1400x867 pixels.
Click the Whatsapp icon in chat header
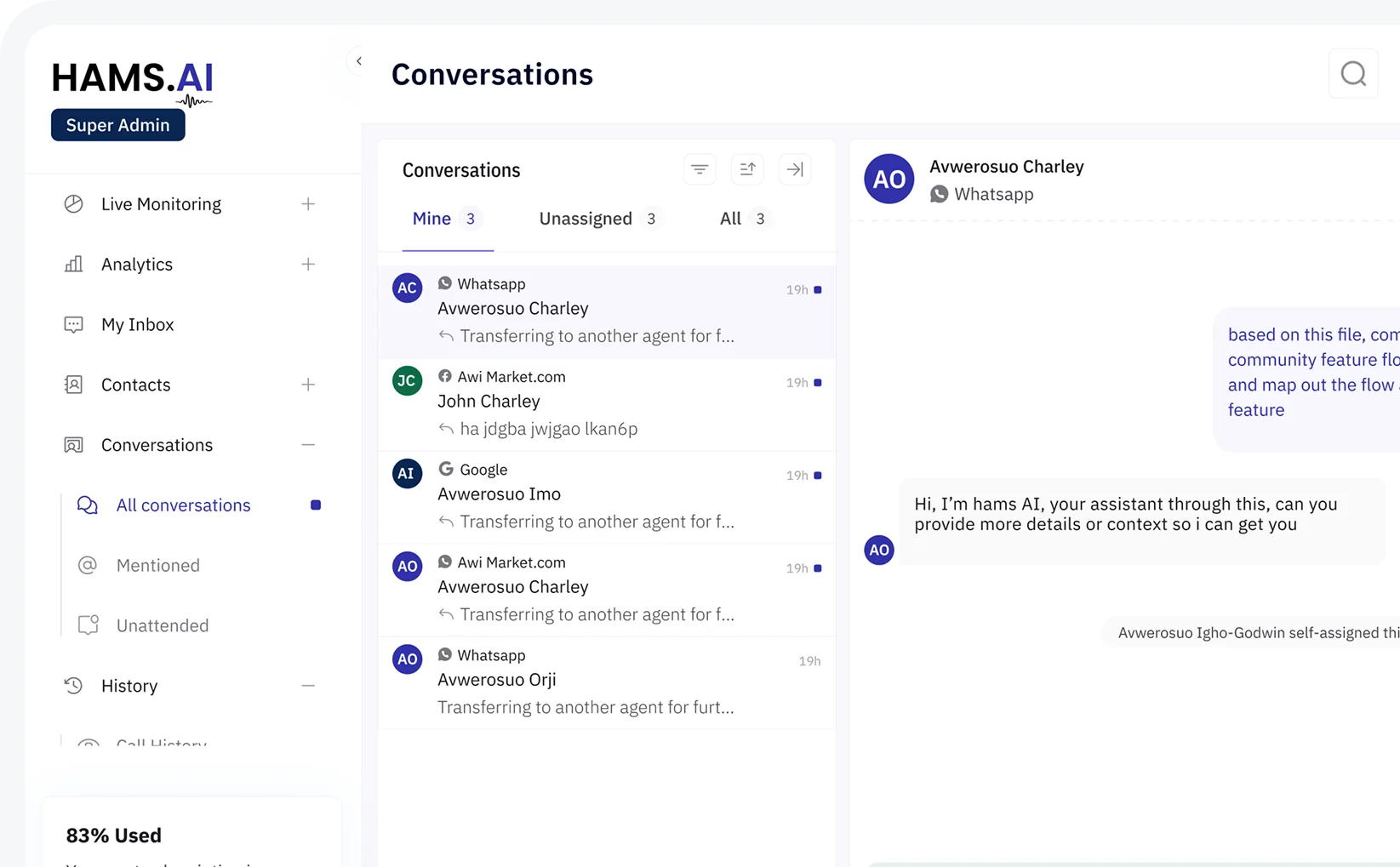pos(940,194)
